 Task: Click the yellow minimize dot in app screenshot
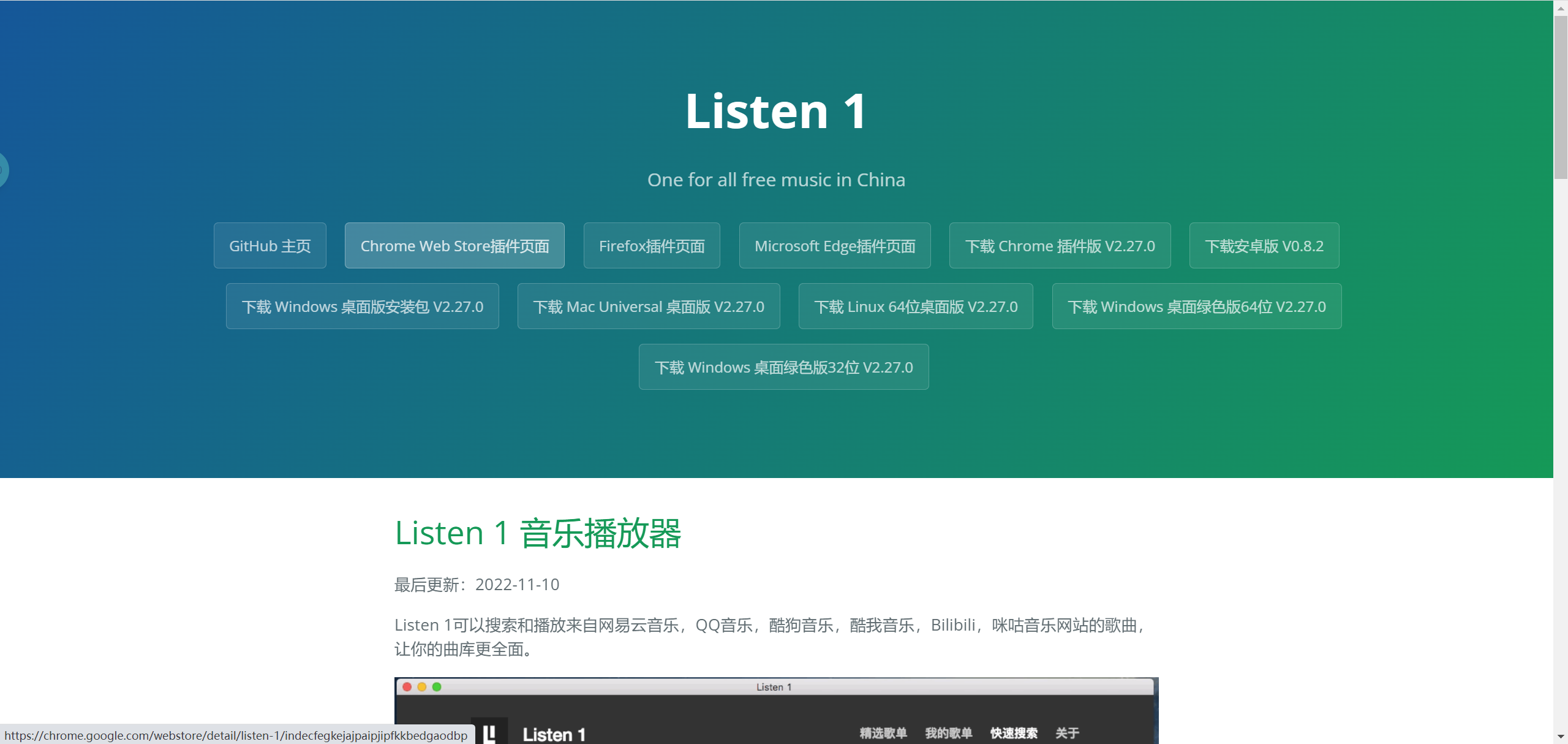pos(422,687)
